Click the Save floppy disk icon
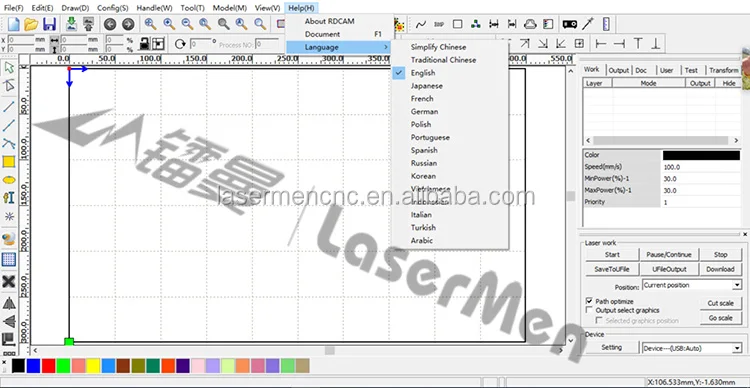The height and width of the screenshot is (388, 750). [x=49, y=24]
